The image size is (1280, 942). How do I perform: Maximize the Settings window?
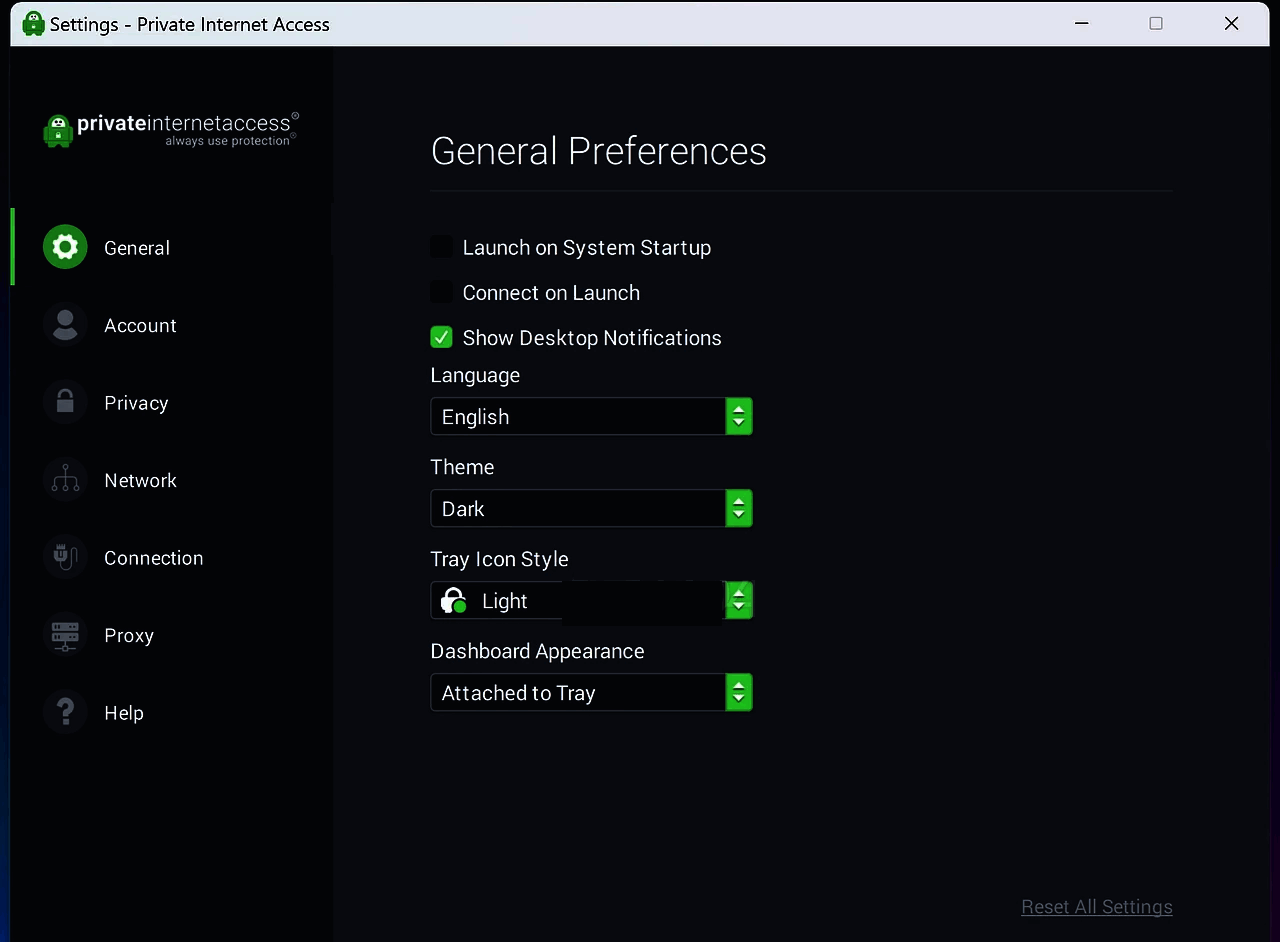click(1156, 23)
